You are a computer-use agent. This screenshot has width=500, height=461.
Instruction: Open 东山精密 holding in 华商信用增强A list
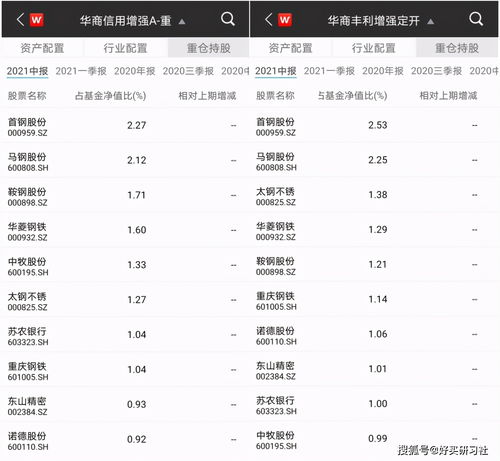[x=125, y=405]
